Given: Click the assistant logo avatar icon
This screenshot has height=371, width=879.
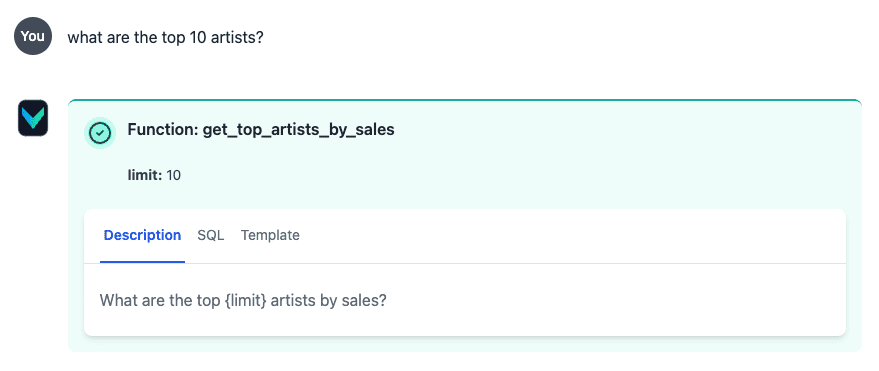Looking at the screenshot, I should pos(33,118).
